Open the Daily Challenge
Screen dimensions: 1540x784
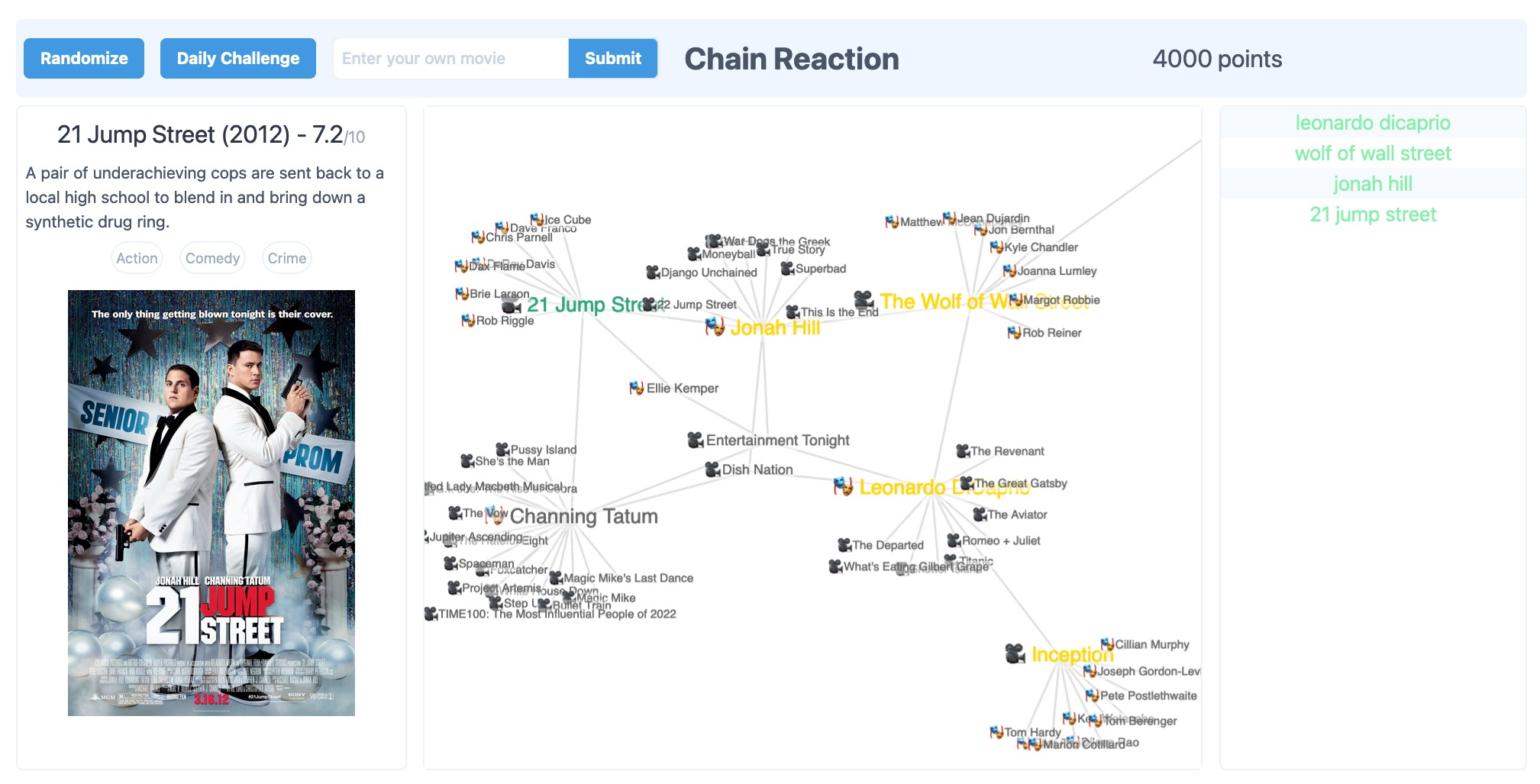pos(237,58)
